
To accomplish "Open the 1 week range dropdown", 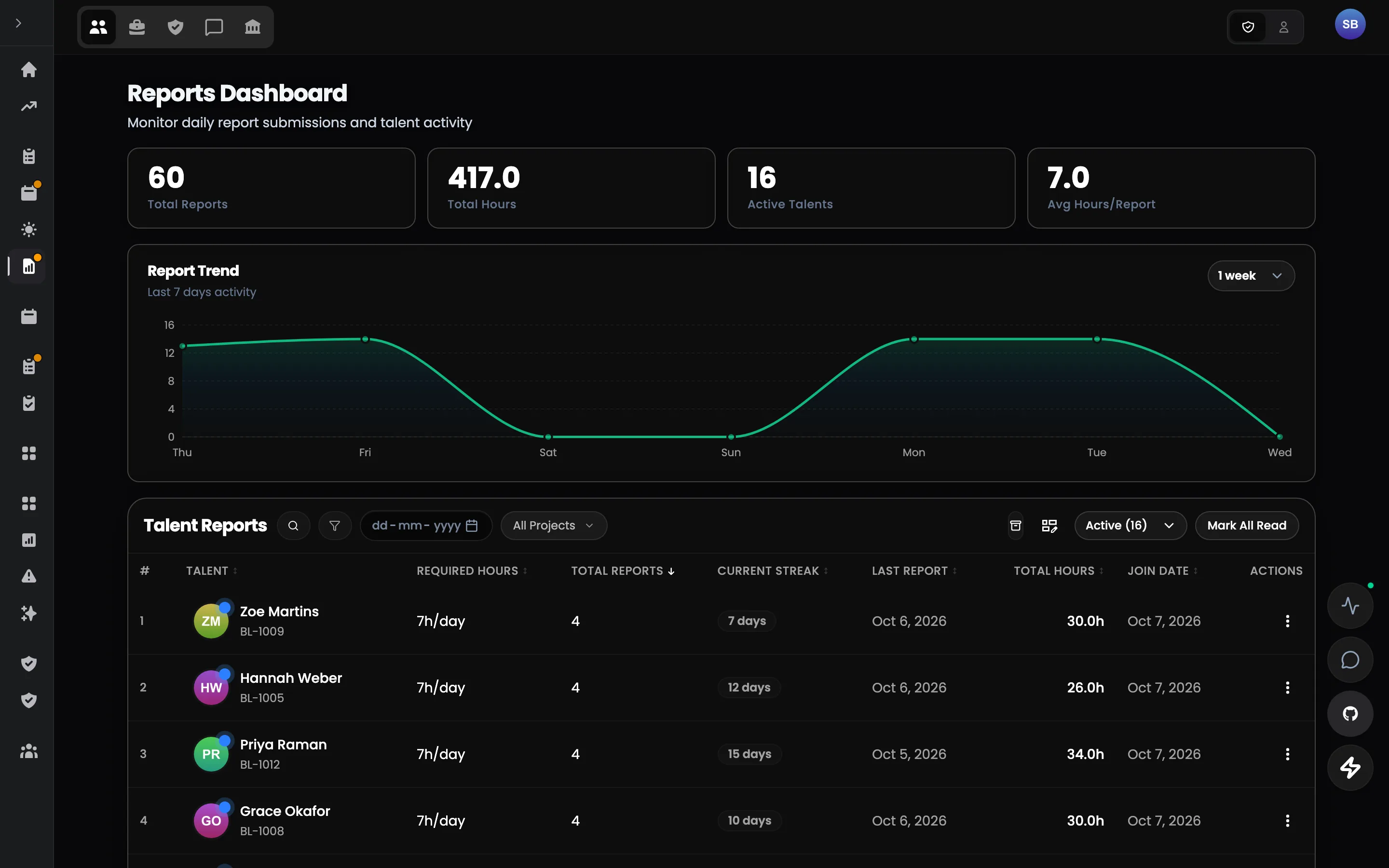I will 1251,275.
